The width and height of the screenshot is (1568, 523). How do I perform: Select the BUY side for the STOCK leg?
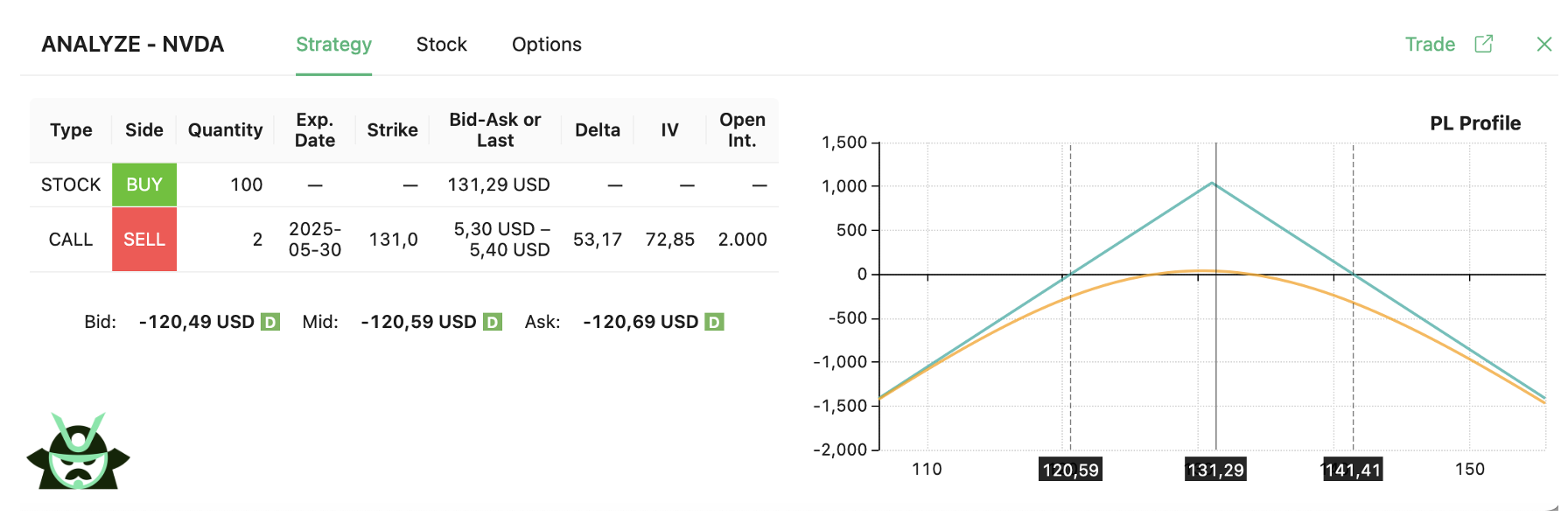tap(144, 184)
